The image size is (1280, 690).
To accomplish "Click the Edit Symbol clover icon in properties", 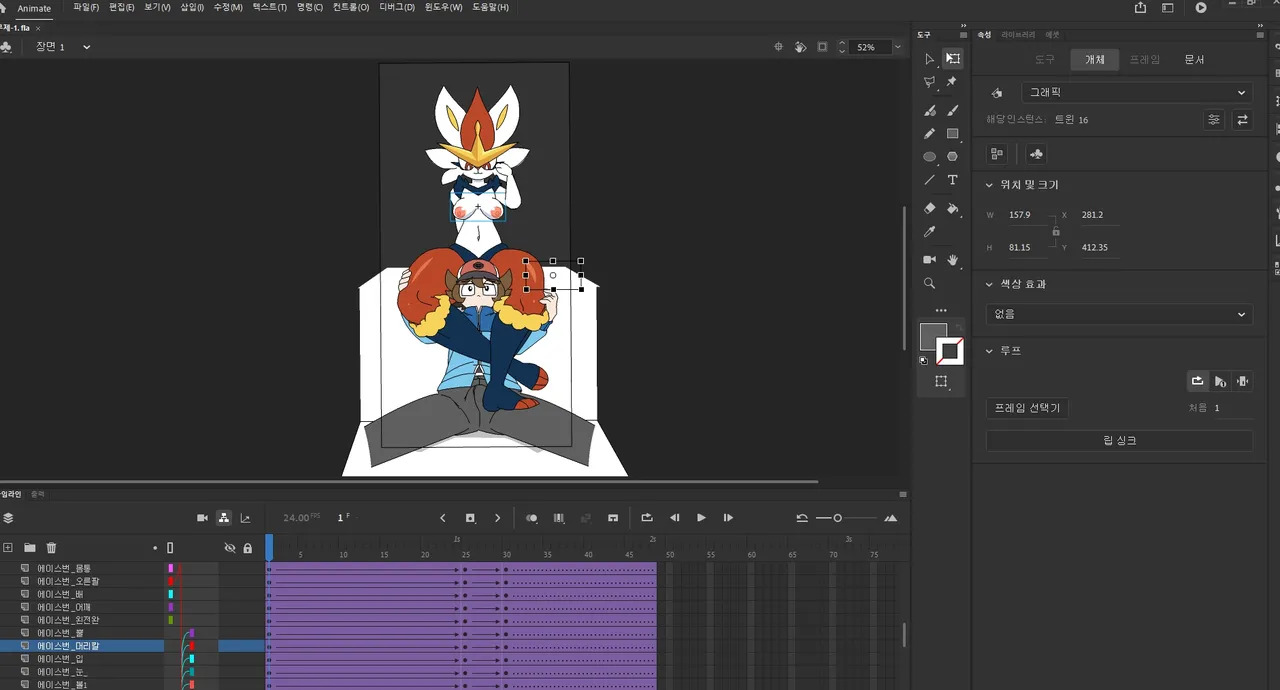I will 1036,154.
